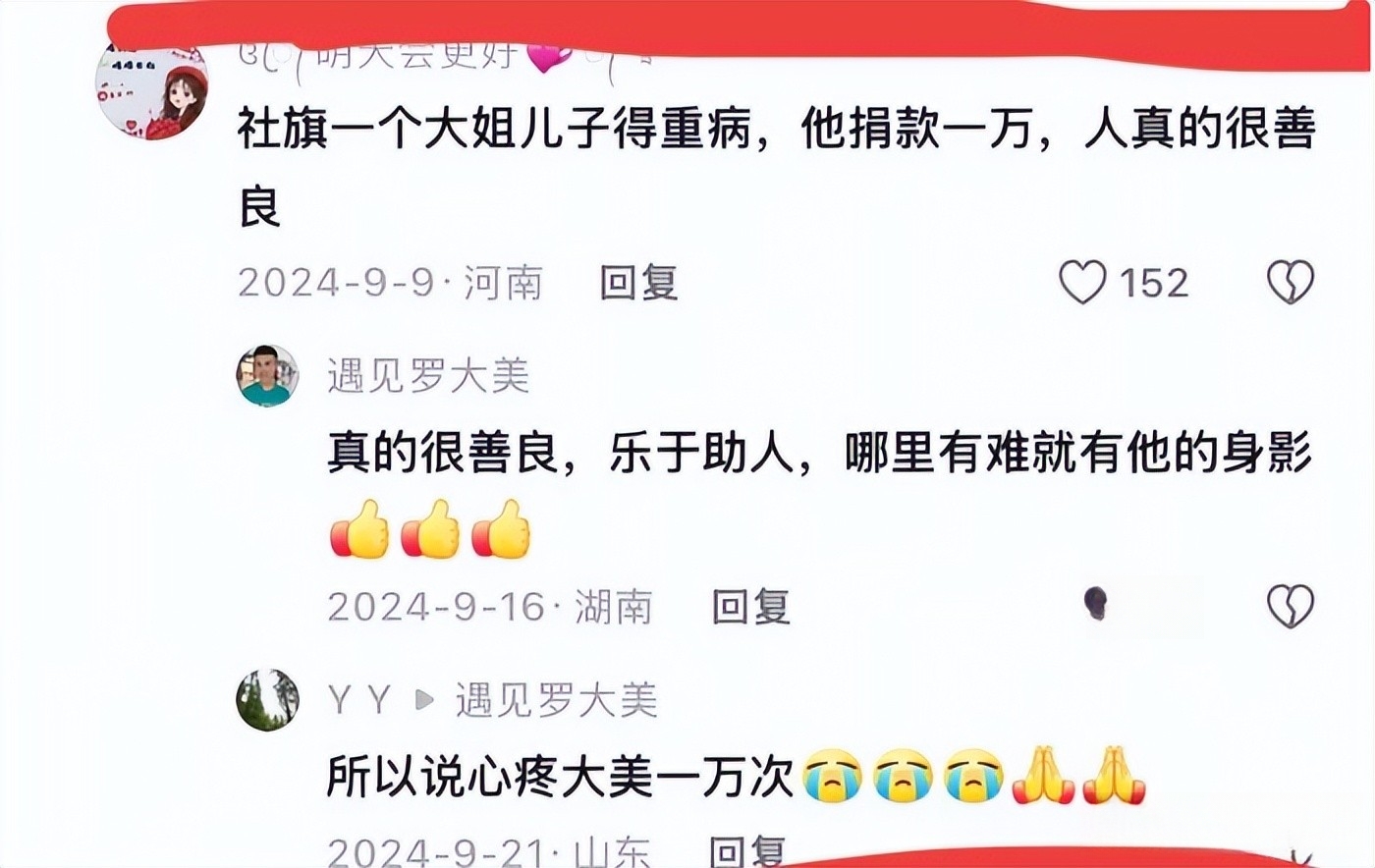The width and height of the screenshot is (1375, 868).
Task: Click the 152 like count
Action: pos(1154,283)
